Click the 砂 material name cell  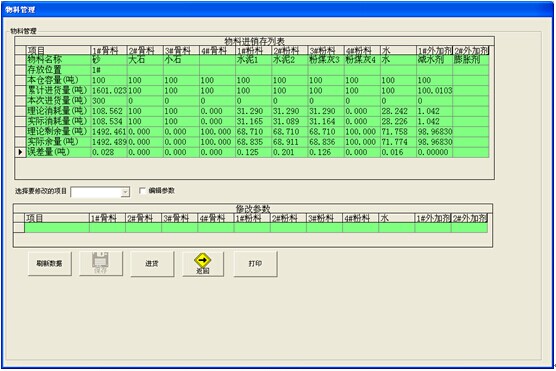[x=109, y=60]
